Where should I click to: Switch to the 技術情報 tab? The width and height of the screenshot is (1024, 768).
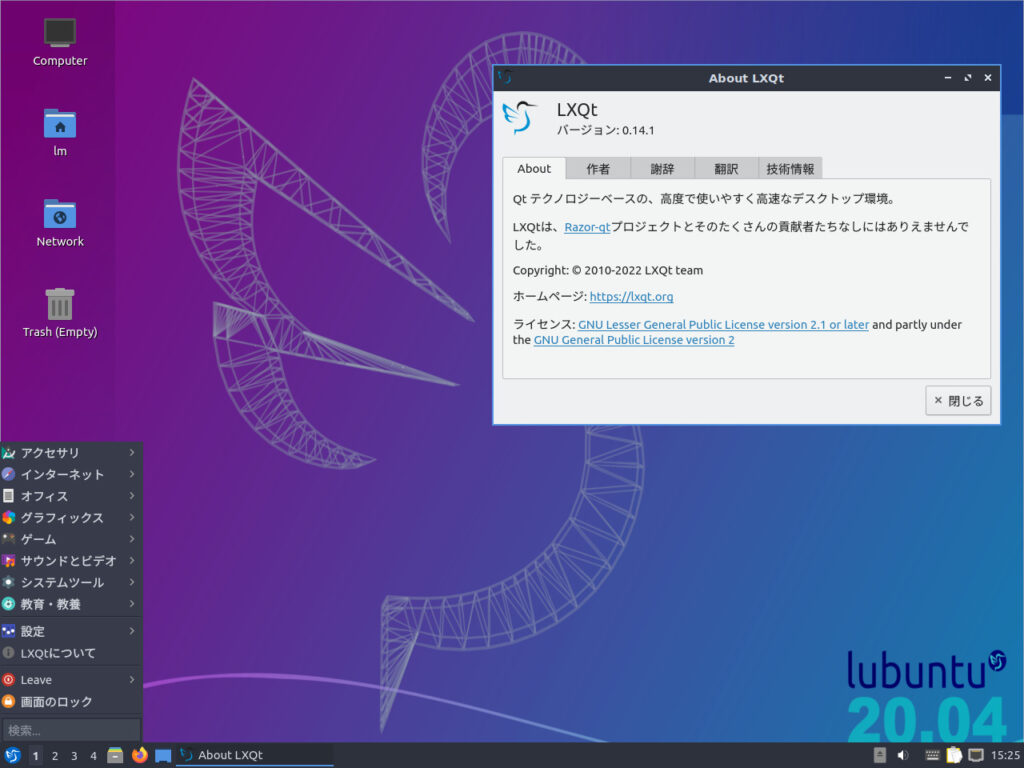789,168
